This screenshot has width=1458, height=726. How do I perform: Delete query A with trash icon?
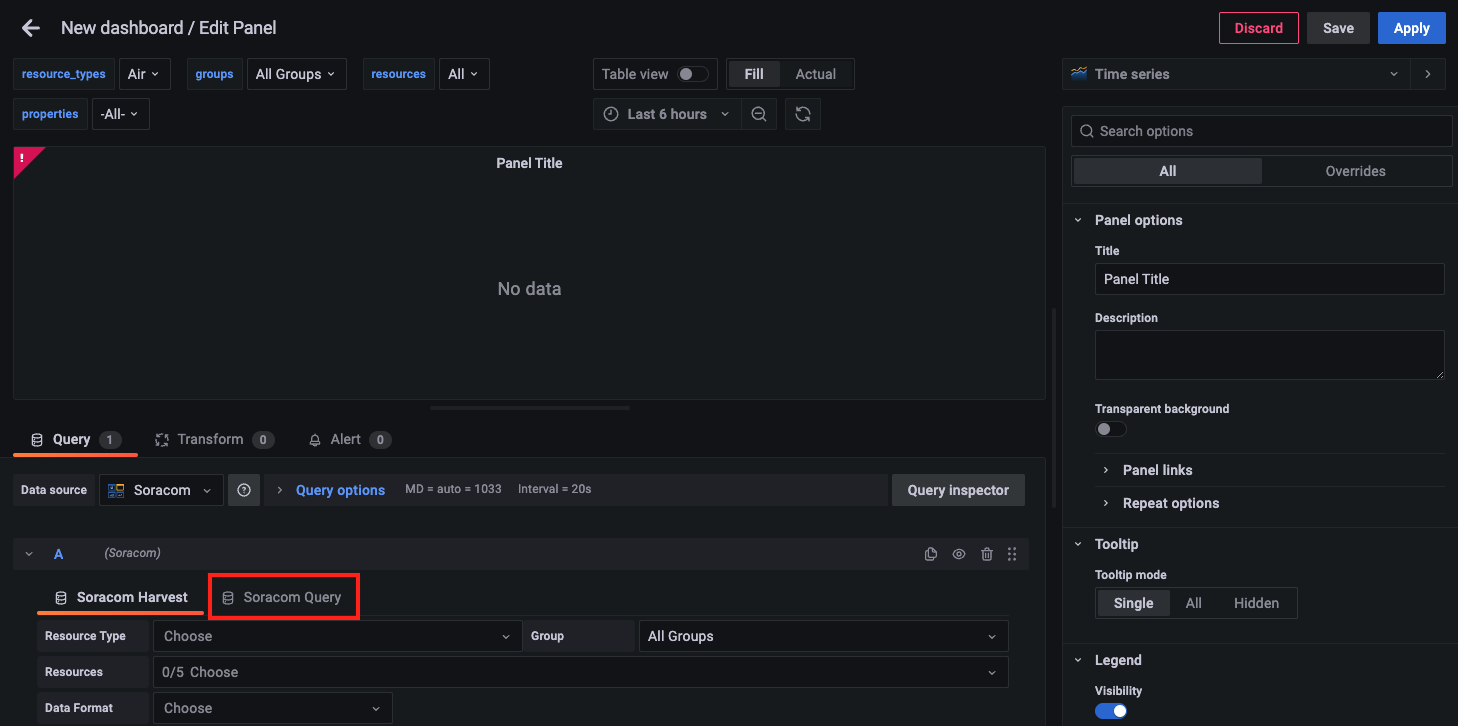click(987, 554)
